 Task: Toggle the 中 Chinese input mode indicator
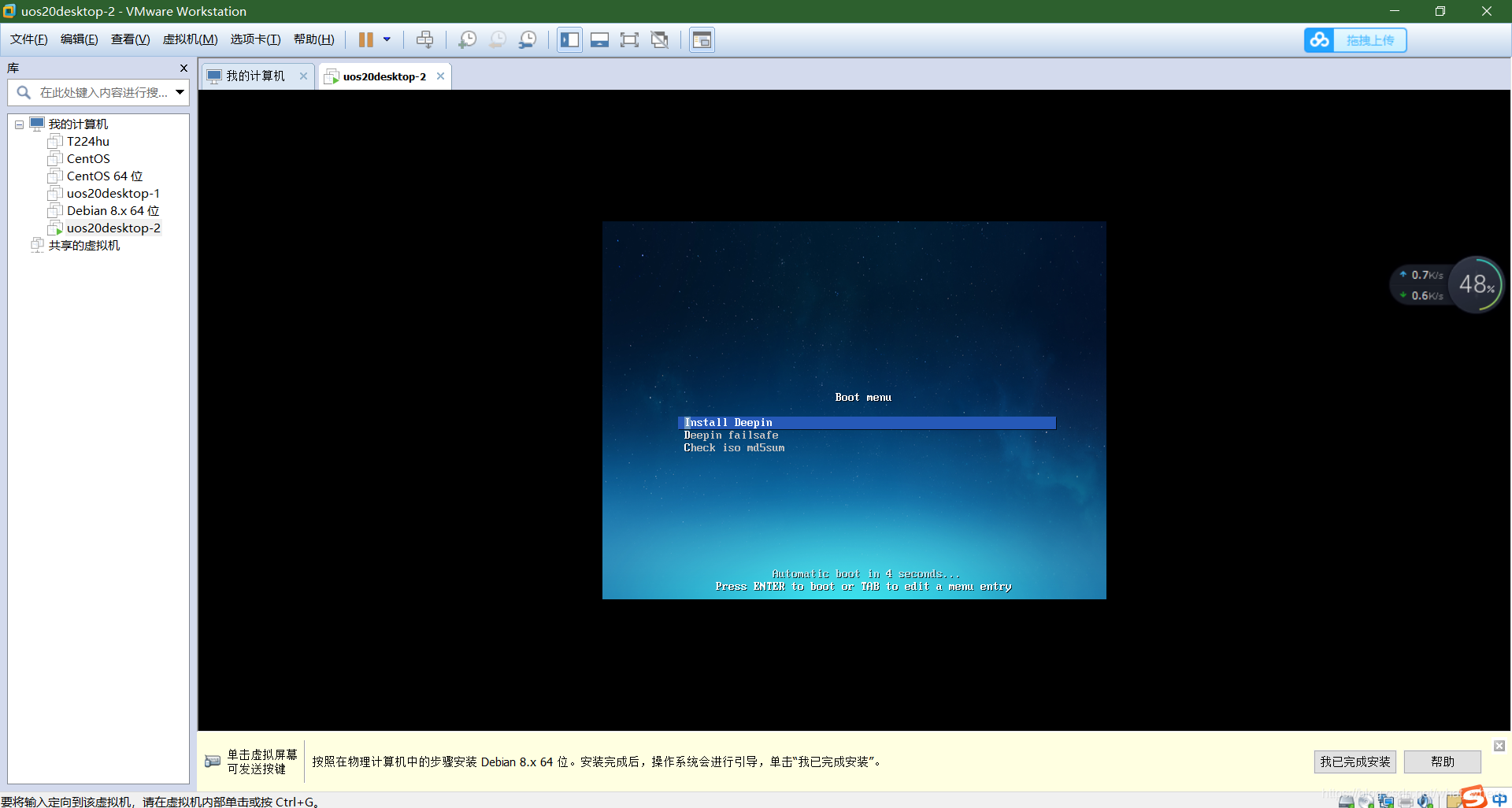click(1499, 799)
